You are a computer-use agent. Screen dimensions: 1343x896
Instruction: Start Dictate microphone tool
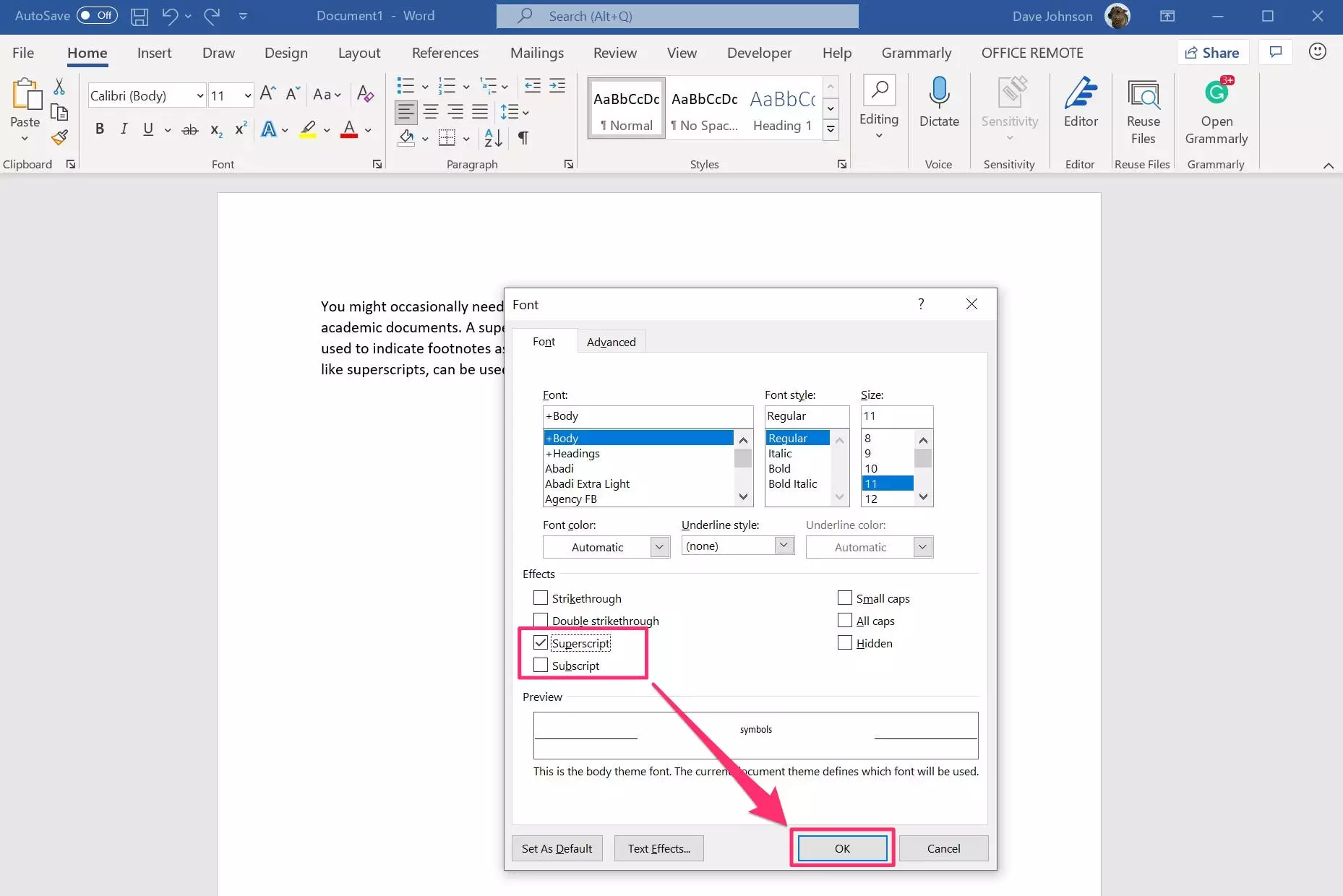(938, 103)
